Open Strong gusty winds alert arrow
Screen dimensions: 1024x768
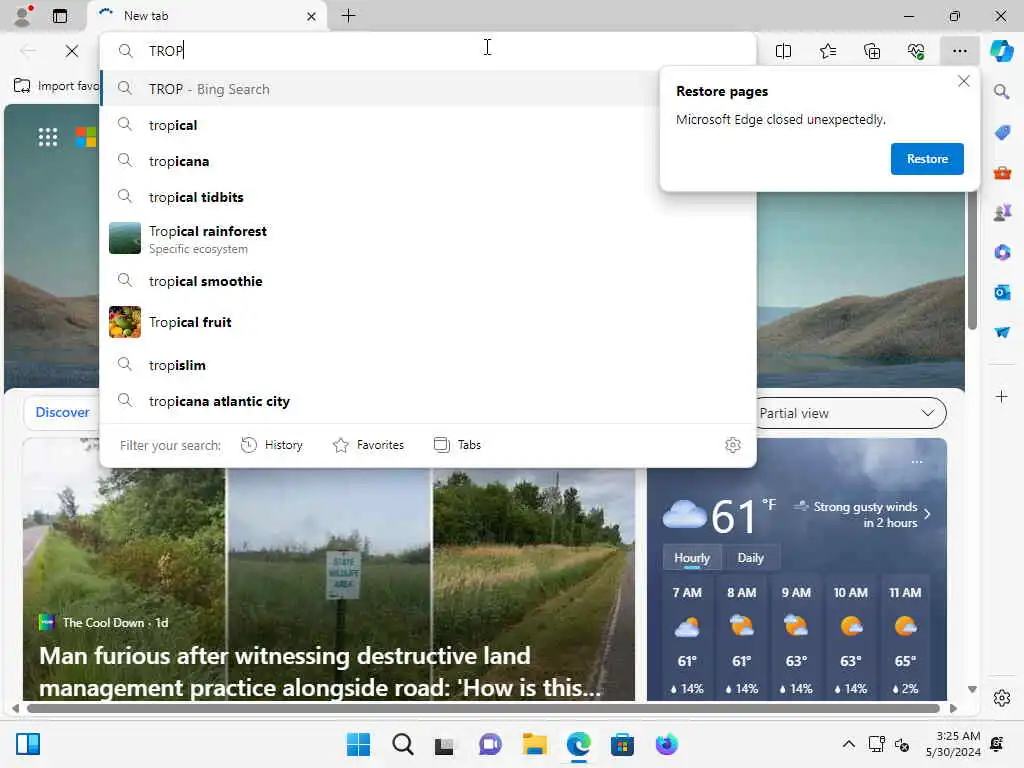(x=927, y=514)
